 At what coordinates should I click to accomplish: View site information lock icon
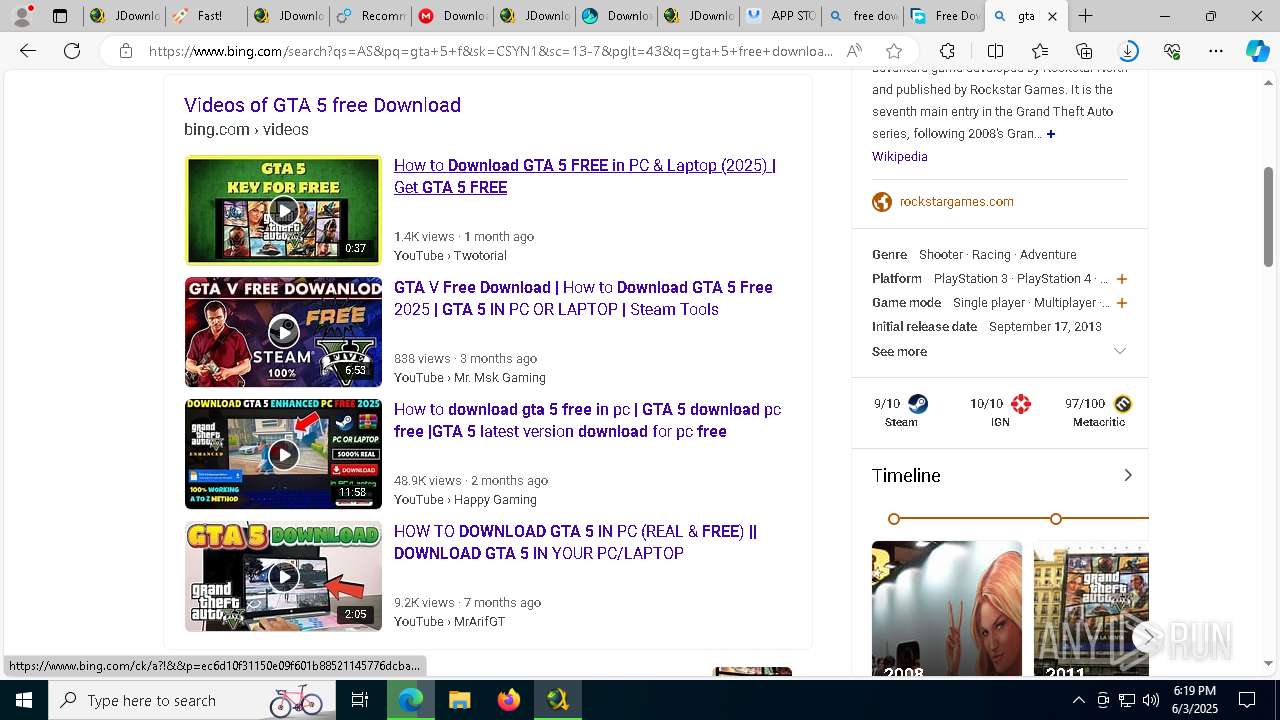tap(126, 51)
